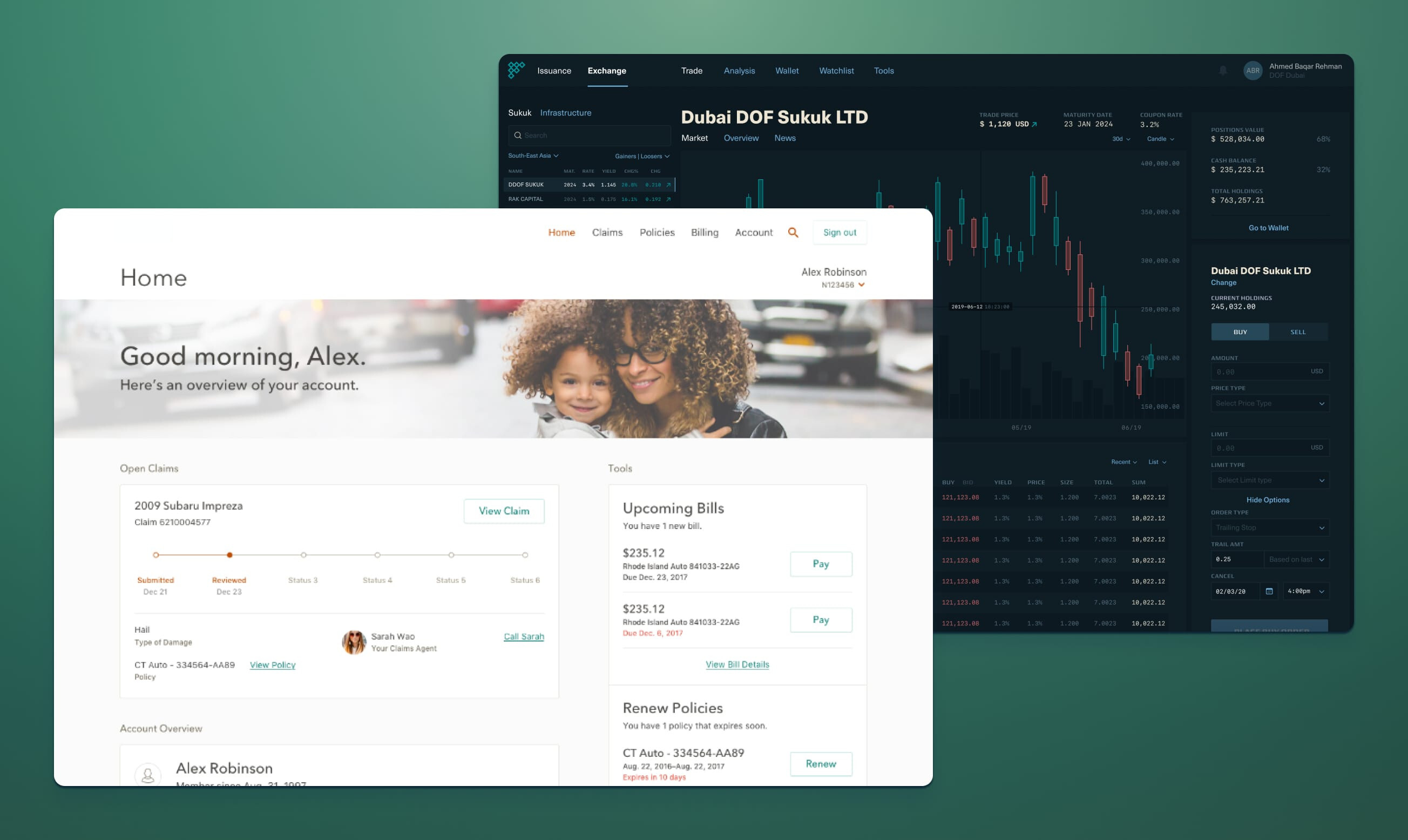
Task: Click the Analysis tab in top navigation
Action: 739,71
